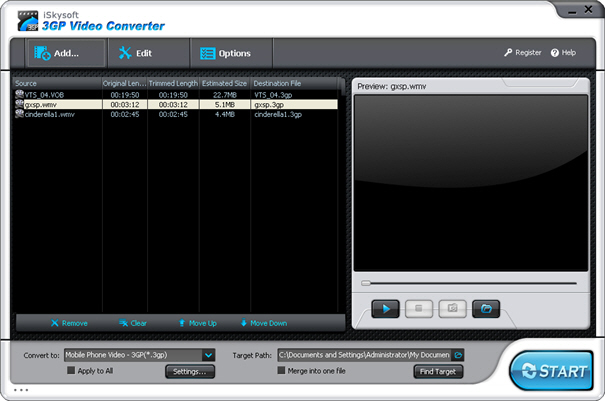Close the converter window
This screenshot has height=401, width=605.
tap(588, 9)
